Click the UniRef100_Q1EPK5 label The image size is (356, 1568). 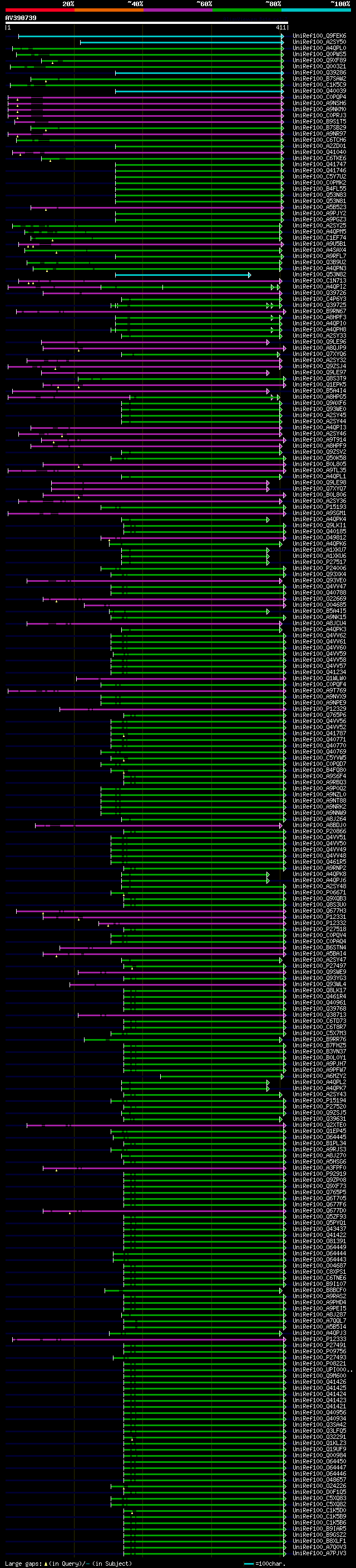[319, 385]
